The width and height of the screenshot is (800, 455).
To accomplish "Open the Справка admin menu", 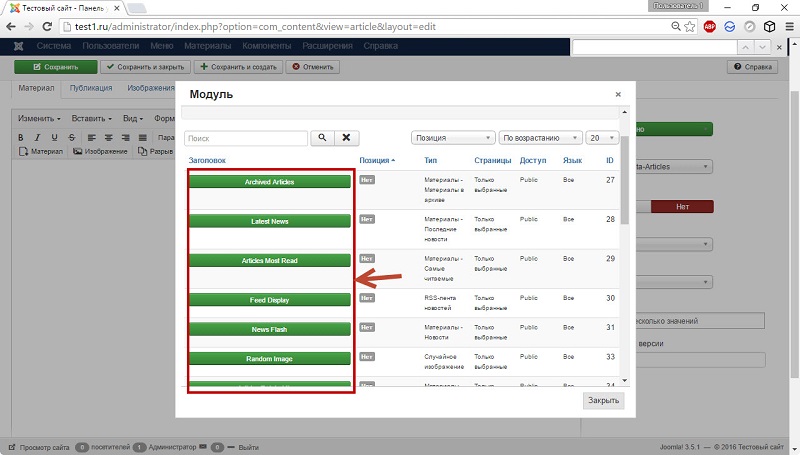I will point(381,46).
